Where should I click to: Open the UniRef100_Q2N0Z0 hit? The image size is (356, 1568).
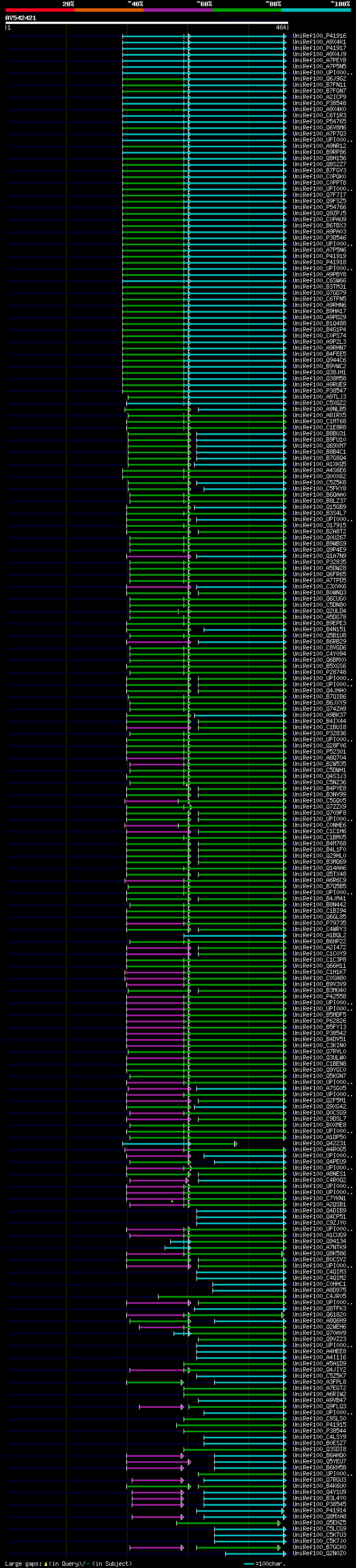319,1553
